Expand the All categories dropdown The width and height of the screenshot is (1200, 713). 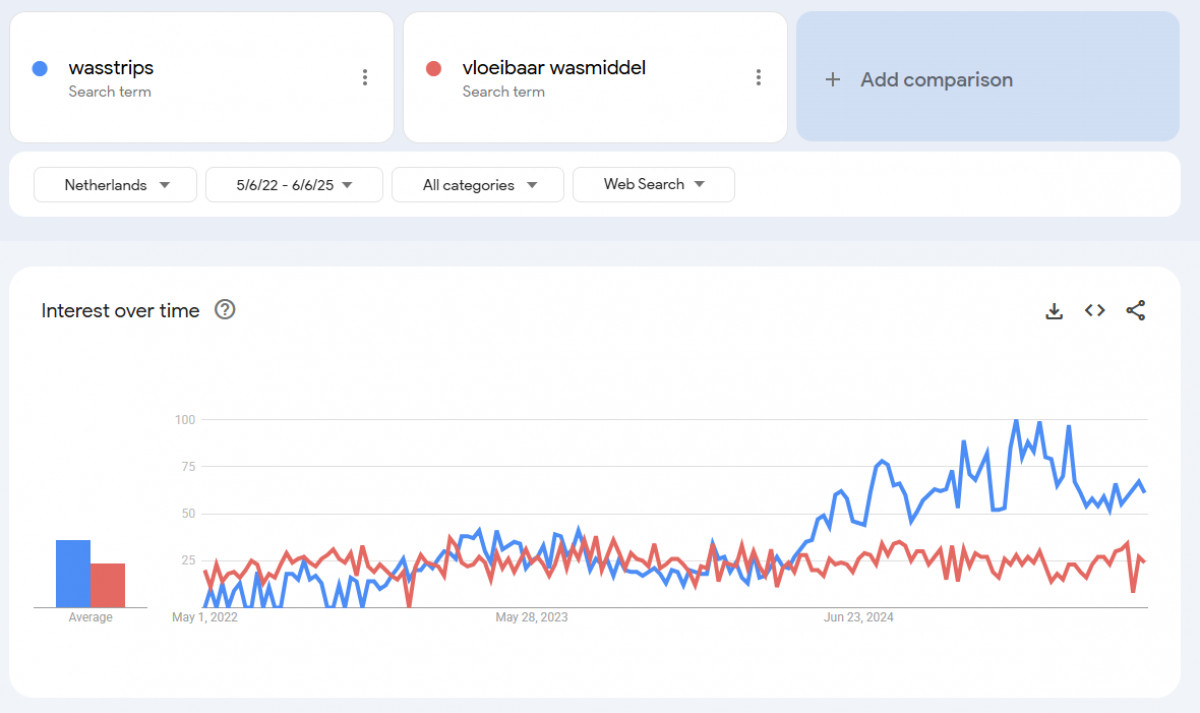point(478,185)
